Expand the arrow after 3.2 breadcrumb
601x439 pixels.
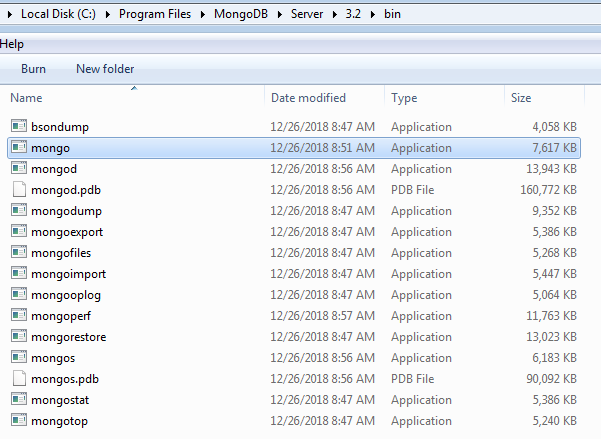[373, 15]
